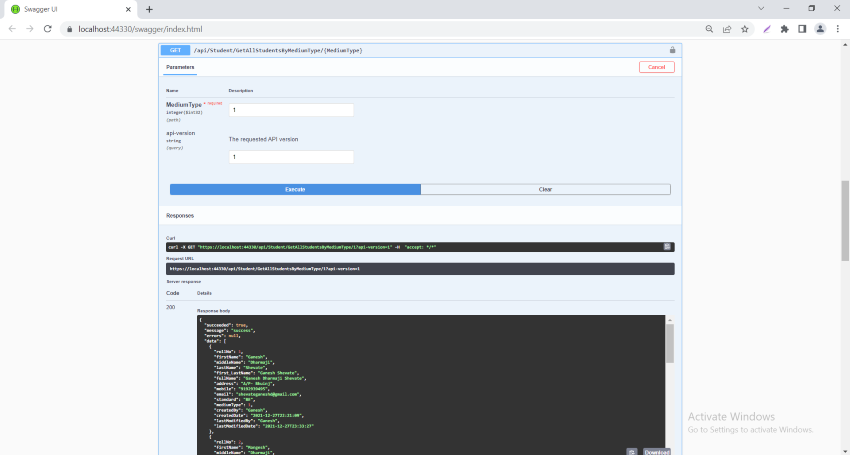Open the browser zoom magnifier icon
The height and width of the screenshot is (455, 850).
tap(709, 29)
